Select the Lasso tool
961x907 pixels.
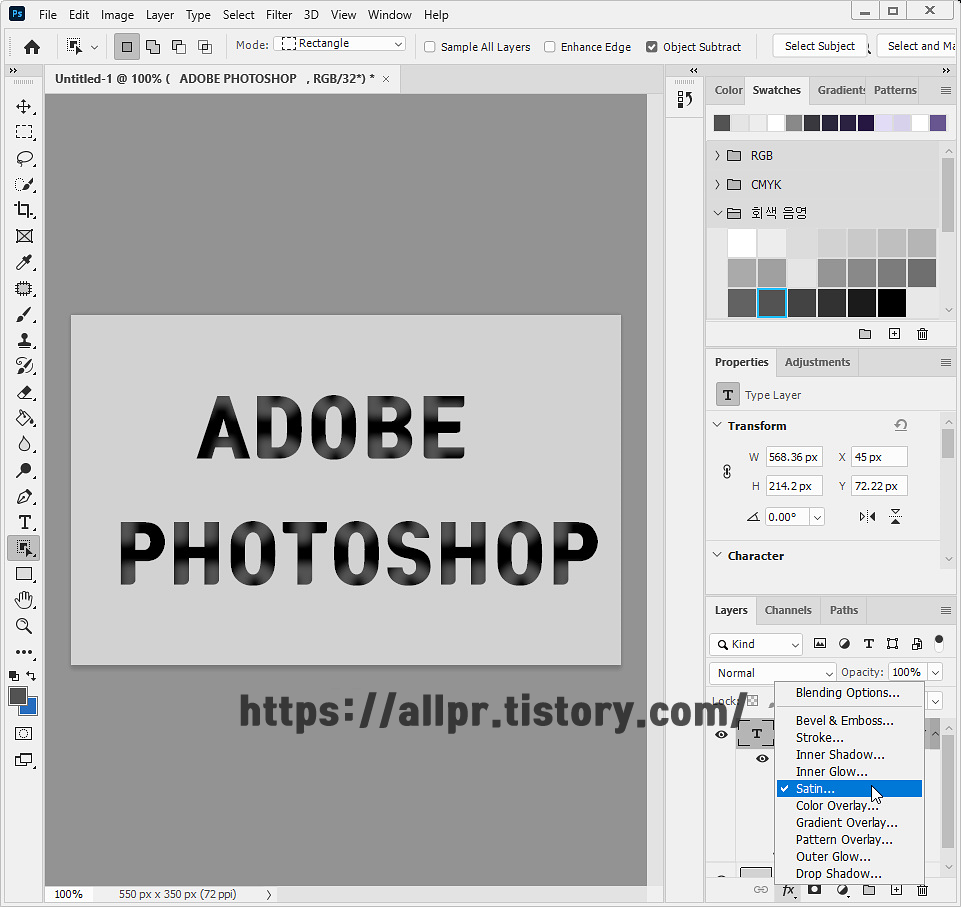click(24, 159)
